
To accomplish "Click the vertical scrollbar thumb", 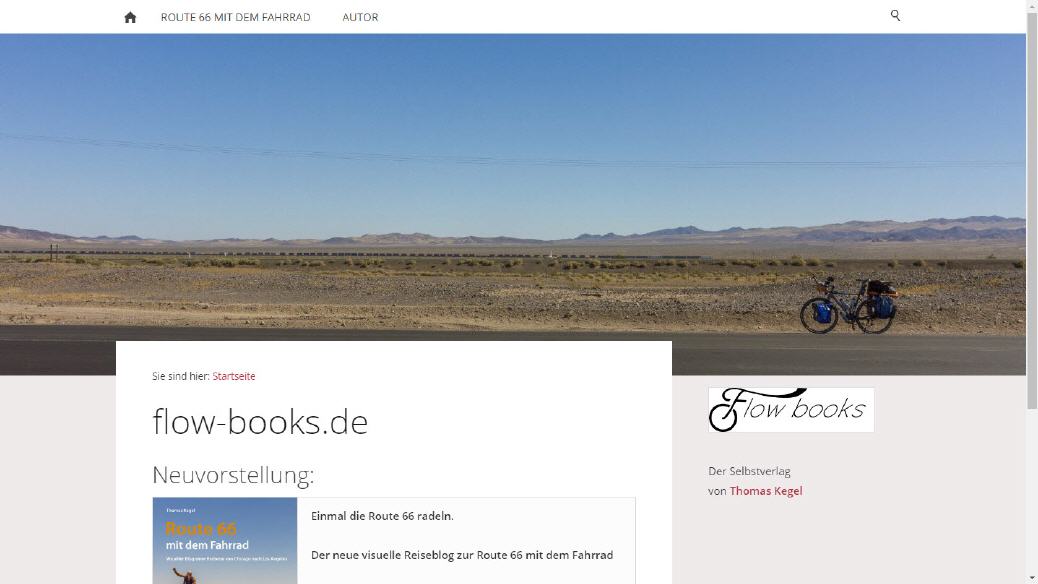I will tap(1032, 211).
